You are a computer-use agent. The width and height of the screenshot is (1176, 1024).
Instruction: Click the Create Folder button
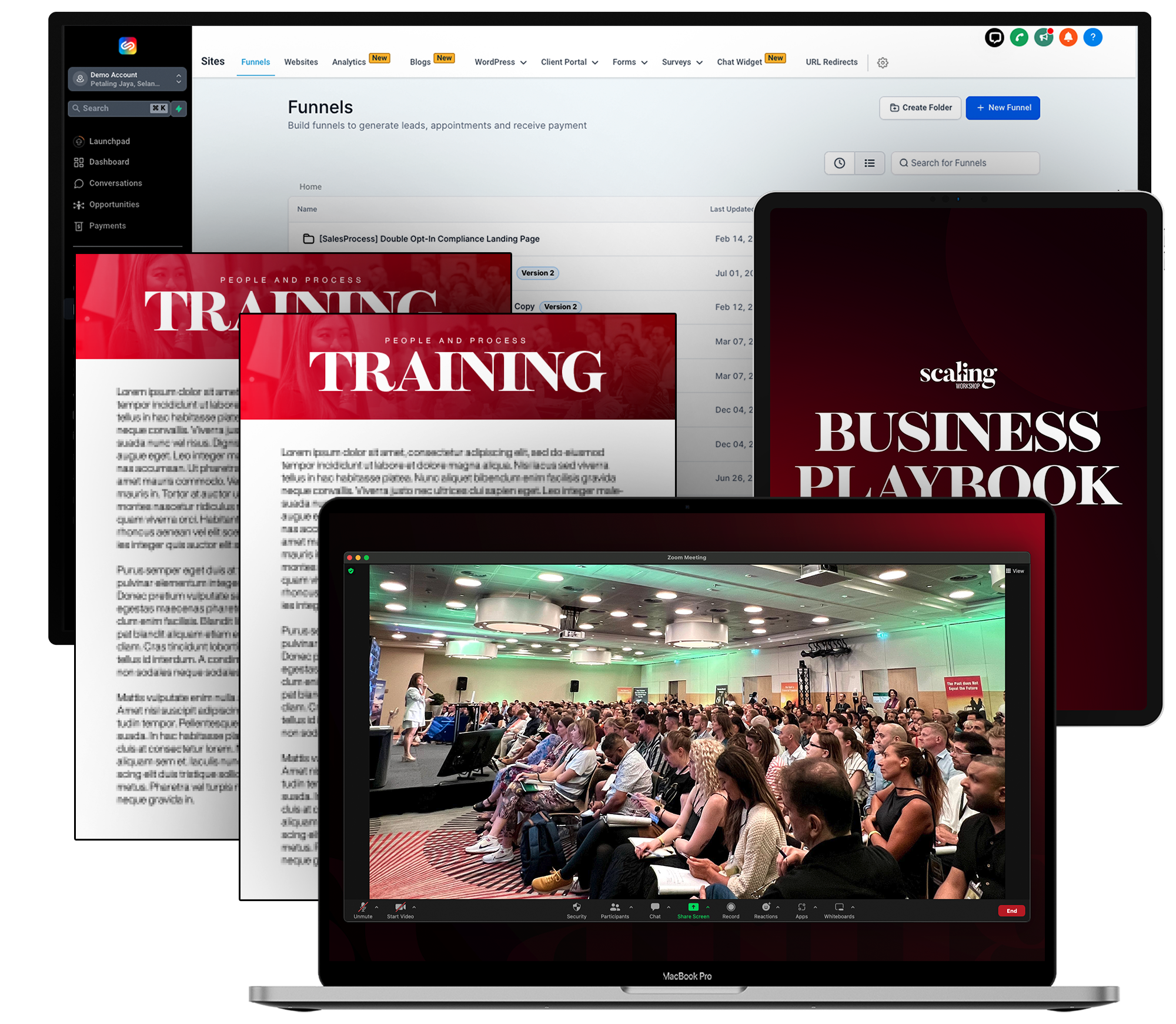click(x=920, y=108)
